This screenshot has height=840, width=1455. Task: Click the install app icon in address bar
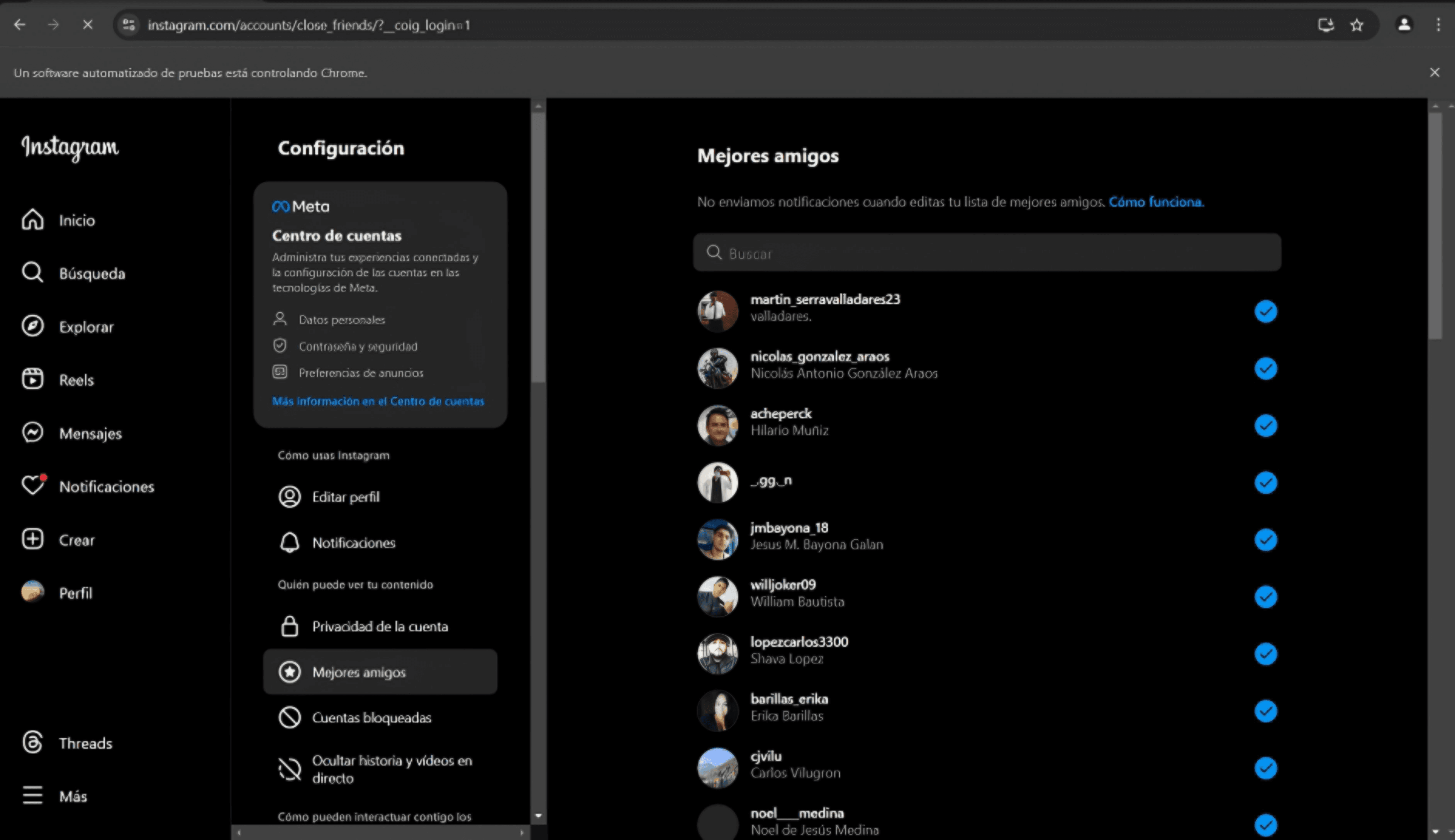point(1326,25)
